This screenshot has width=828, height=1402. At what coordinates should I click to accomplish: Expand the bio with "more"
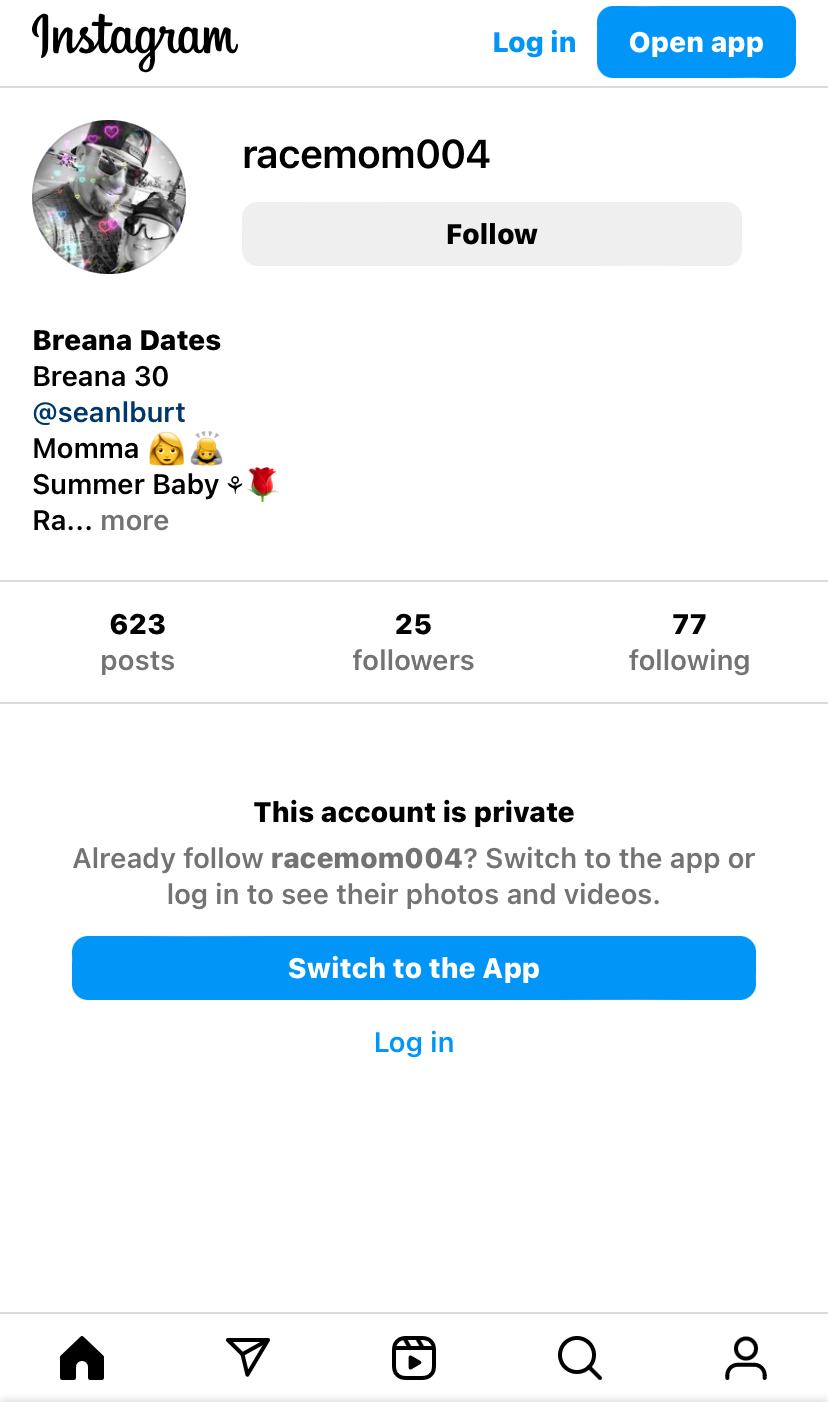pyautogui.click(x=135, y=521)
